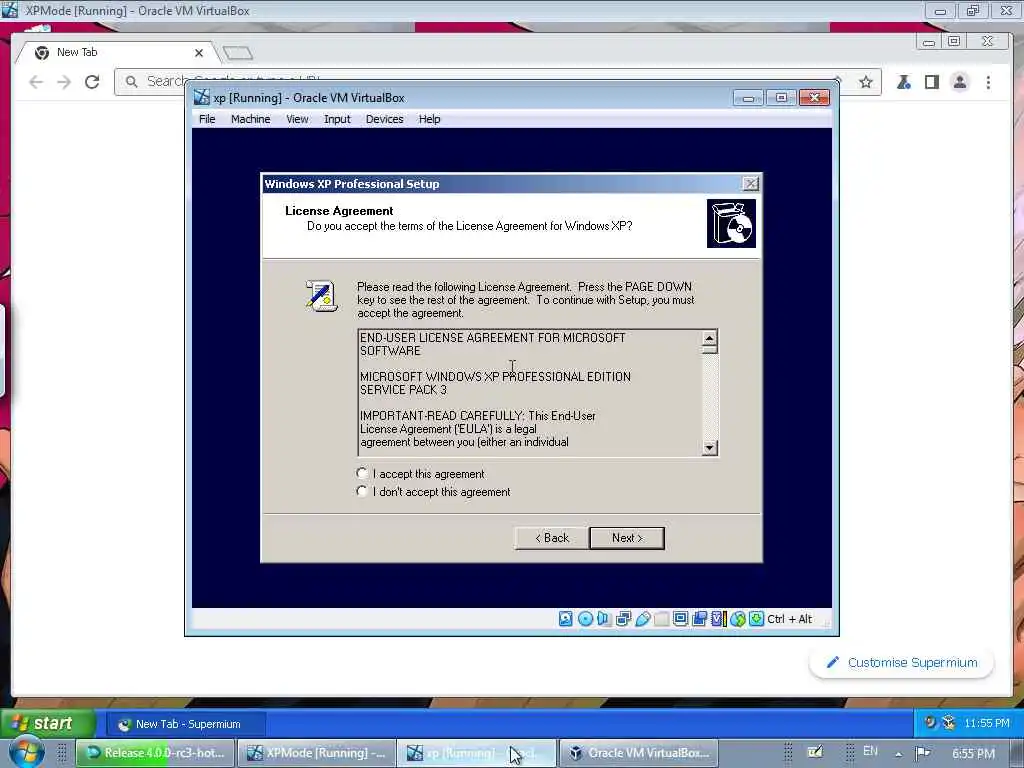Click the Customise Supermium button
The width and height of the screenshot is (1024, 768).
[901, 662]
